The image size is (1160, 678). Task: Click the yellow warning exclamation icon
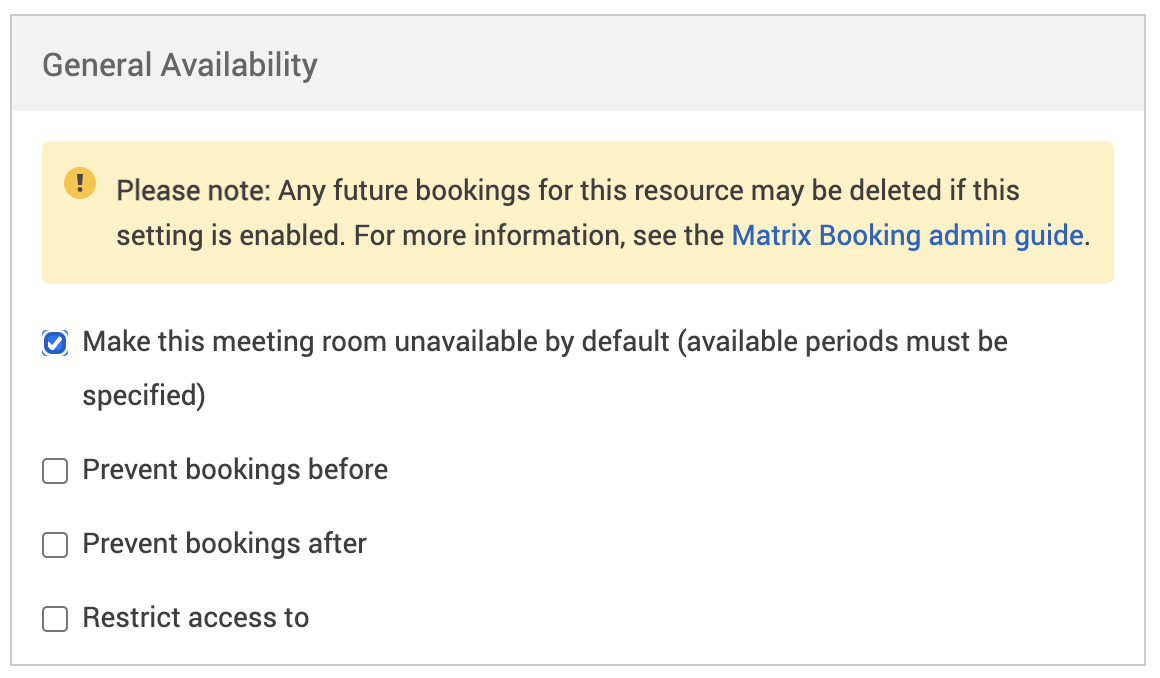[x=80, y=184]
